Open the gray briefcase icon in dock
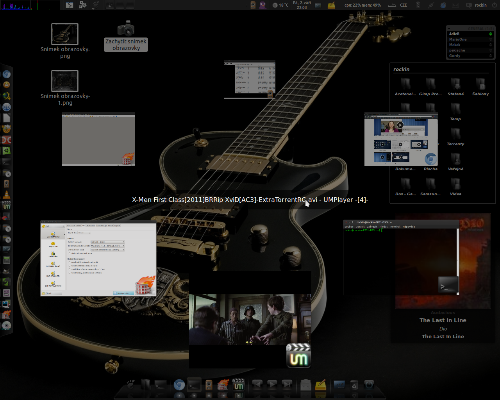Viewport: 500px width, 400px height. [x=305, y=385]
